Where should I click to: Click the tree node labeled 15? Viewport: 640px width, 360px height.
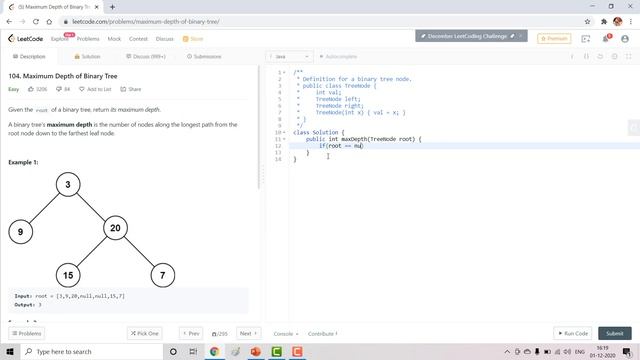point(68,275)
